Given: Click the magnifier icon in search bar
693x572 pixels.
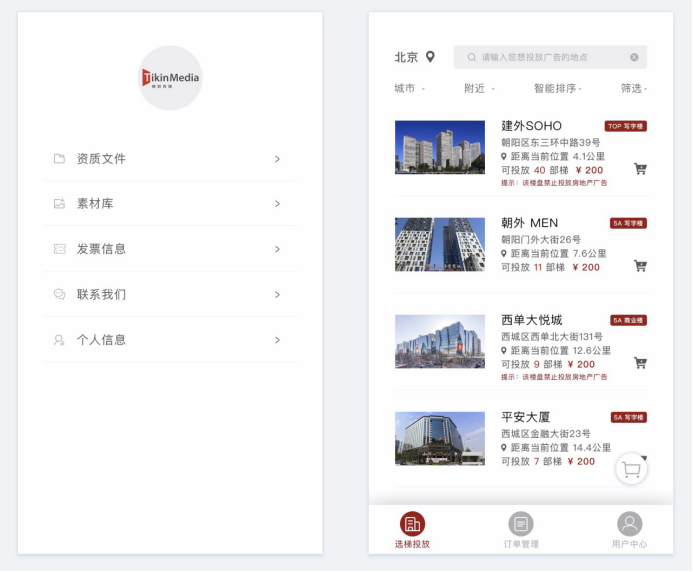Looking at the screenshot, I should (472, 57).
